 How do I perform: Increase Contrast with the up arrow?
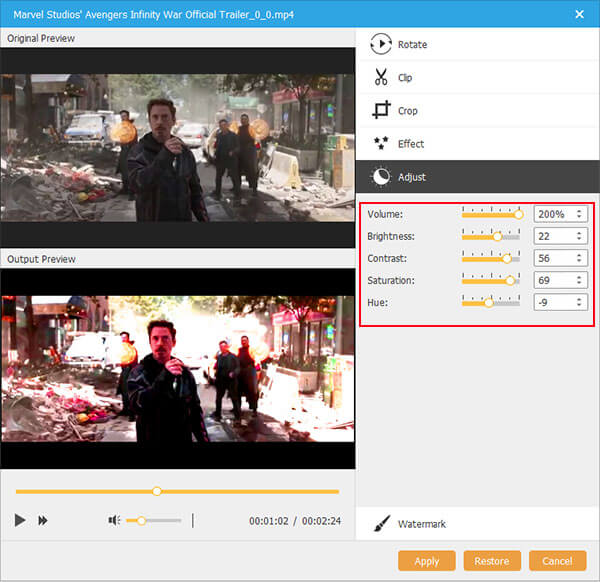(579, 255)
